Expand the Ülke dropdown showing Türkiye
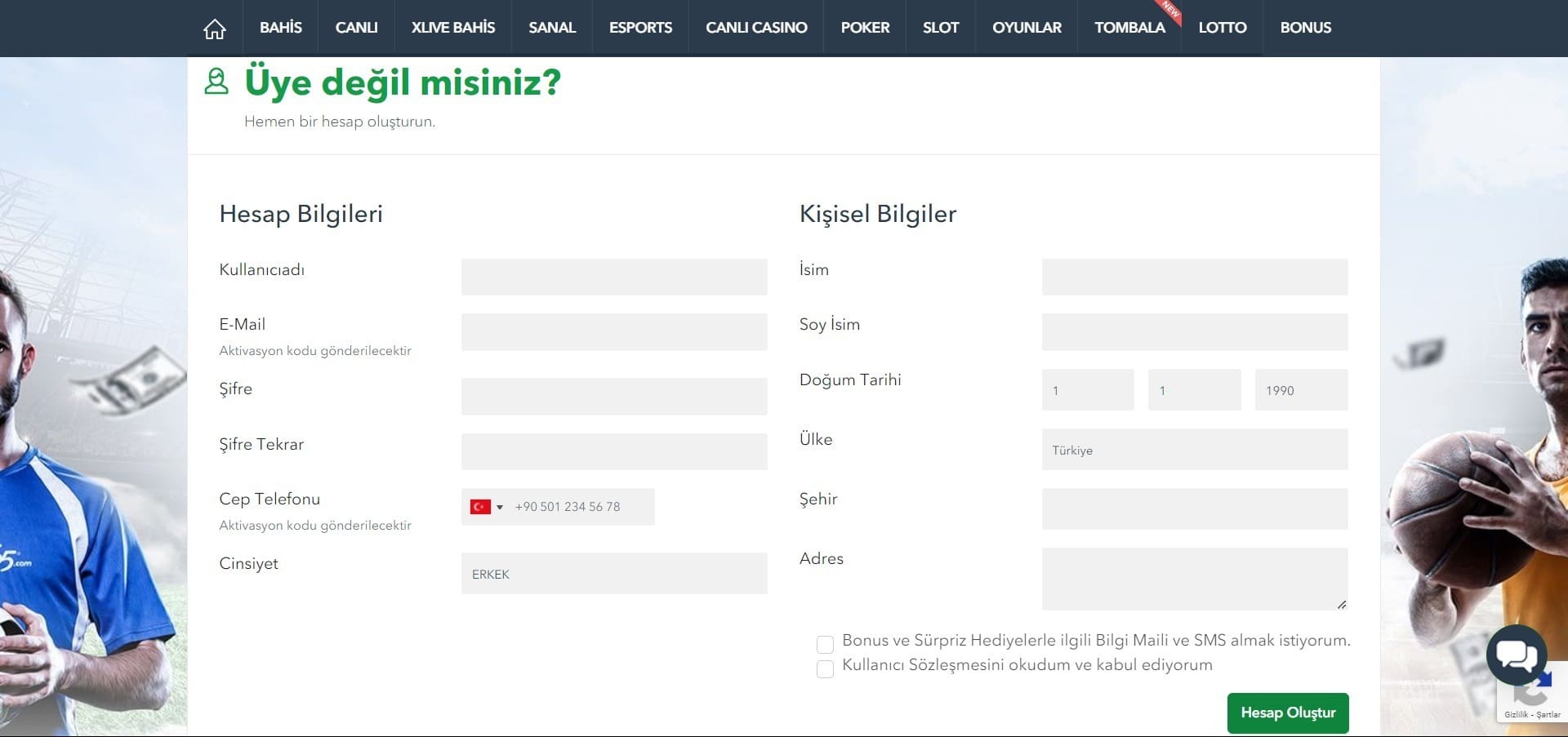 (x=1194, y=450)
